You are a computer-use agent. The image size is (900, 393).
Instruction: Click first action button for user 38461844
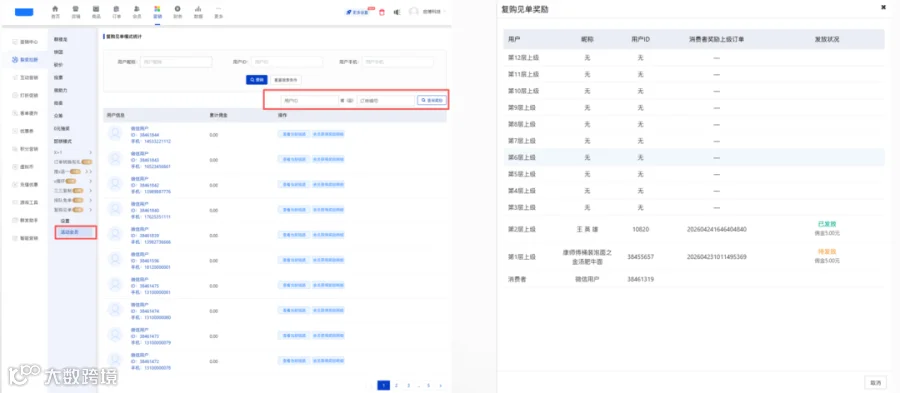(293, 134)
